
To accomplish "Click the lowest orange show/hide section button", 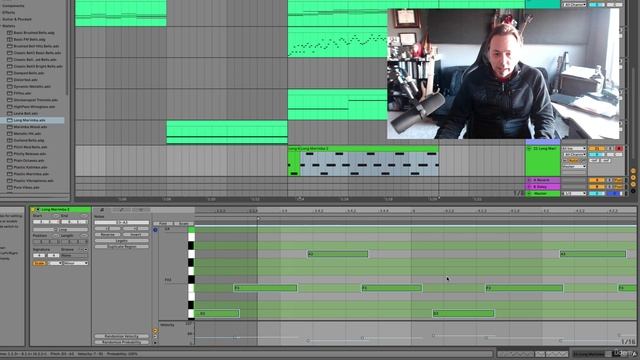I will click(x=633, y=184).
